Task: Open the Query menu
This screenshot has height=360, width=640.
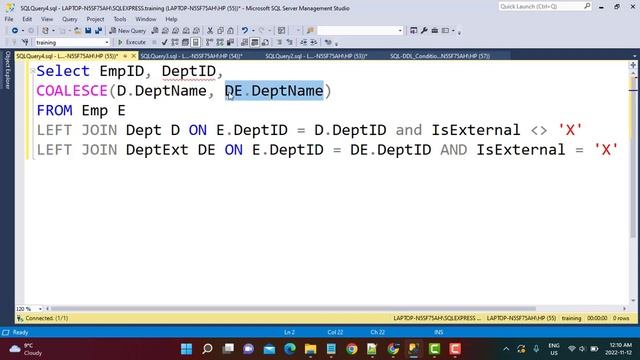Action: pos(70,19)
